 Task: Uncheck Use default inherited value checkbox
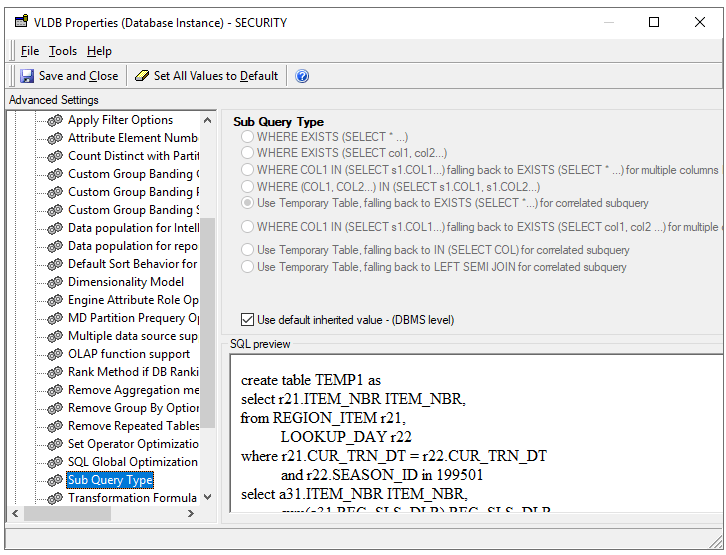(247, 320)
